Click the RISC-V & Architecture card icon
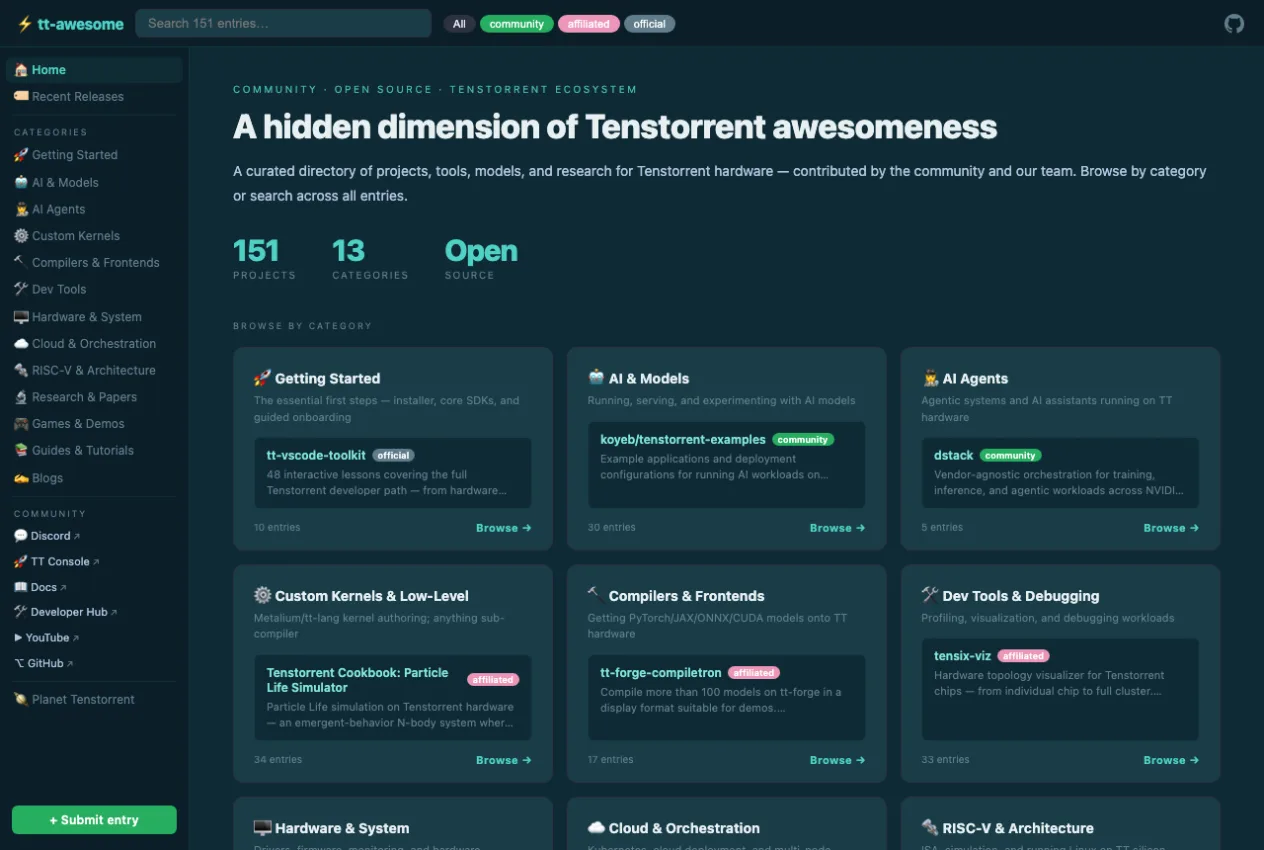The image size is (1264, 850). 931,828
